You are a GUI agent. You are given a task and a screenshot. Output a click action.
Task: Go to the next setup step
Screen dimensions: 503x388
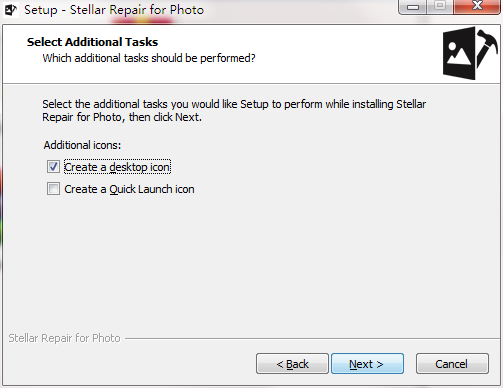367,364
